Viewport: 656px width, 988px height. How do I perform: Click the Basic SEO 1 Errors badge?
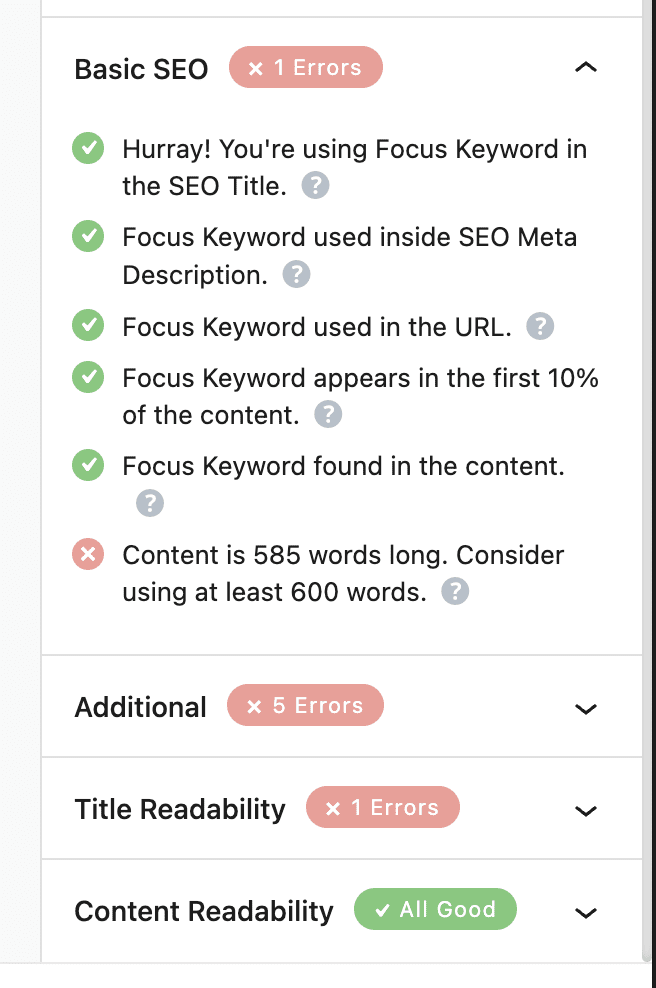305,68
